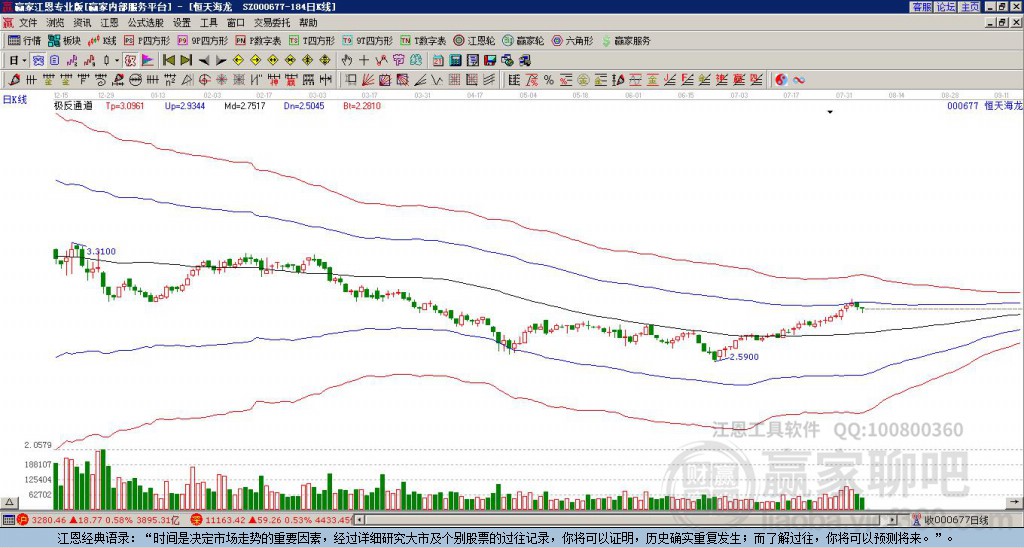Screen dimensions: 1024x548
Task: Click the 客服 customer service button
Action: tap(921, 7)
